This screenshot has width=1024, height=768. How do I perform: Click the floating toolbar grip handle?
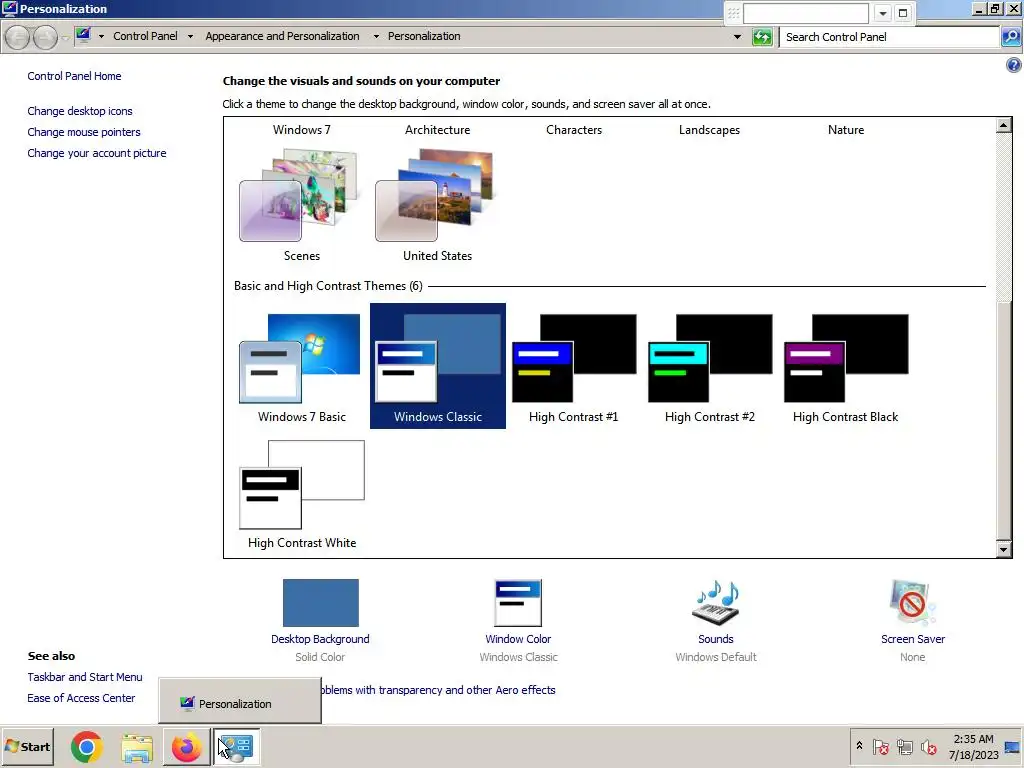[x=733, y=13]
